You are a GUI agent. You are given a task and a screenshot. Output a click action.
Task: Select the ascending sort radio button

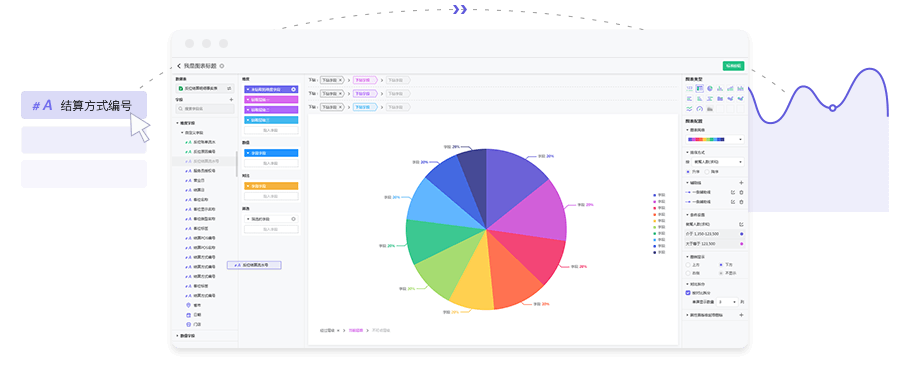pyautogui.click(x=688, y=172)
